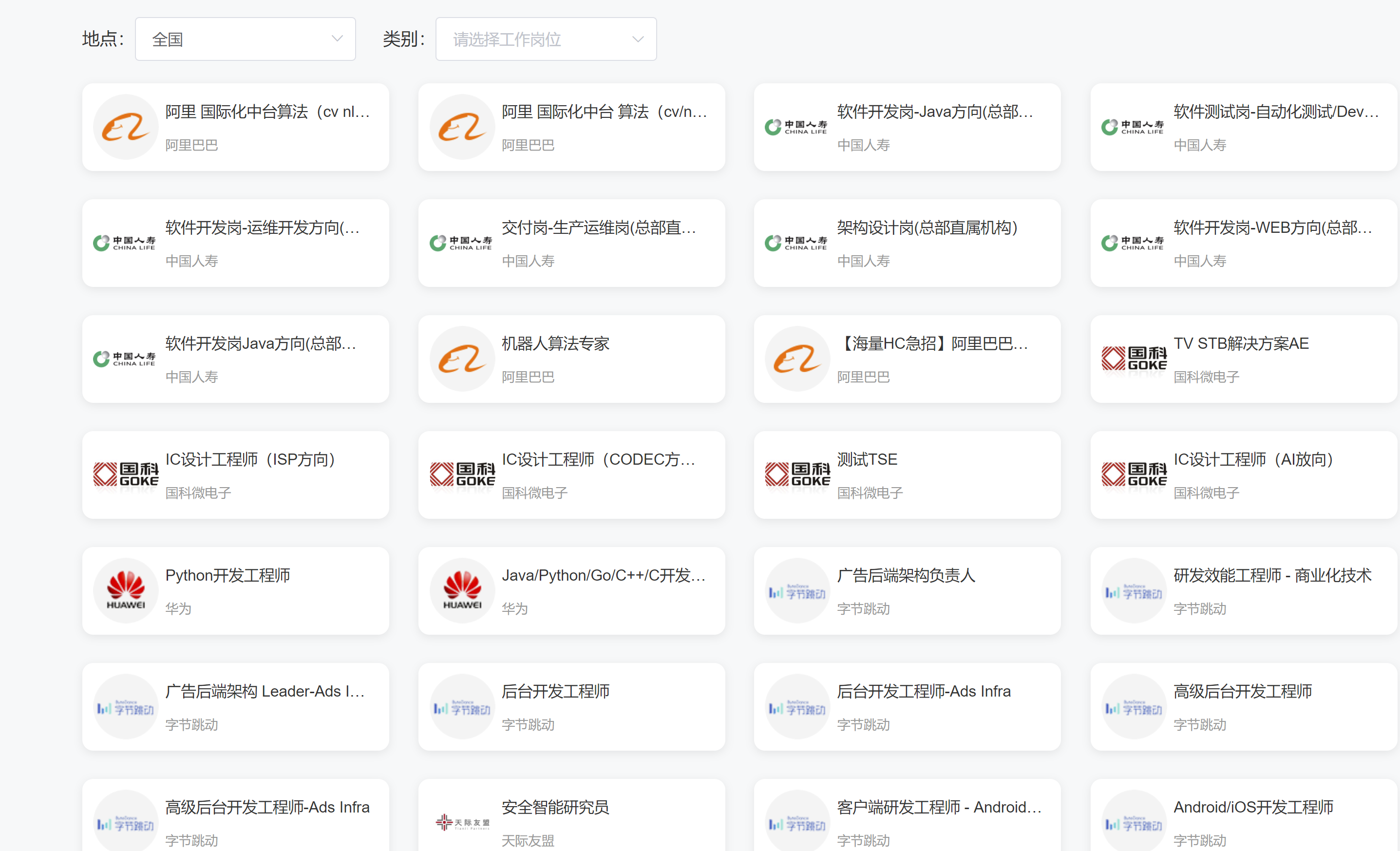
Task: Click Alibaba logo on 机器人算法专家 card
Action: click(462, 359)
